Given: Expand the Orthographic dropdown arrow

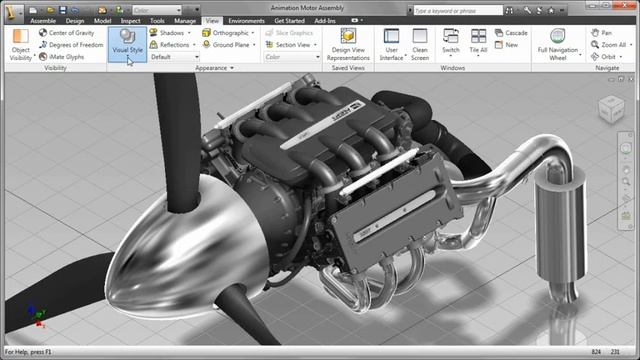Looking at the screenshot, I should tap(253, 33).
